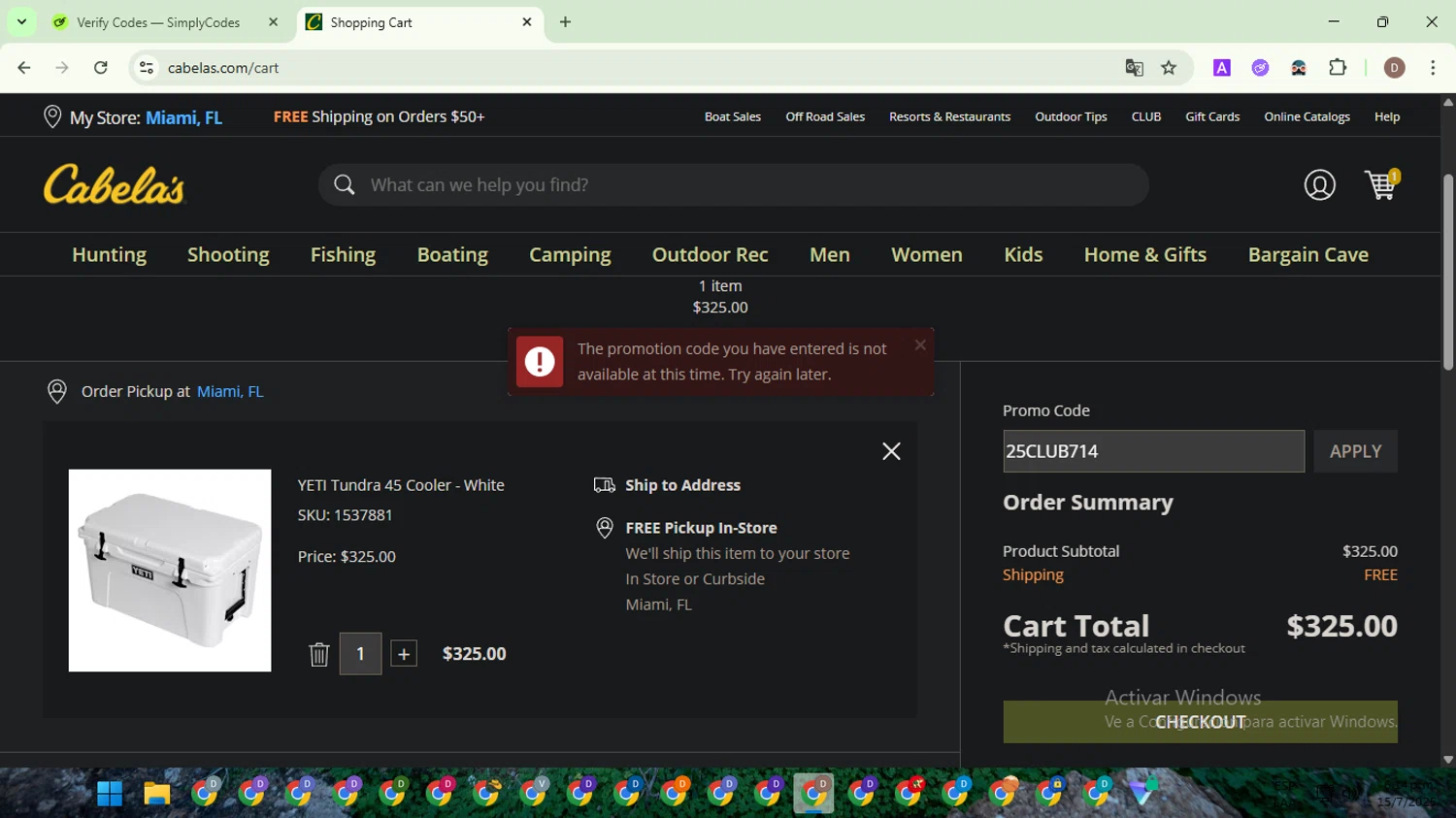1456x818 pixels.
Task: View site information icon in address bar
Action: (147, 67)
